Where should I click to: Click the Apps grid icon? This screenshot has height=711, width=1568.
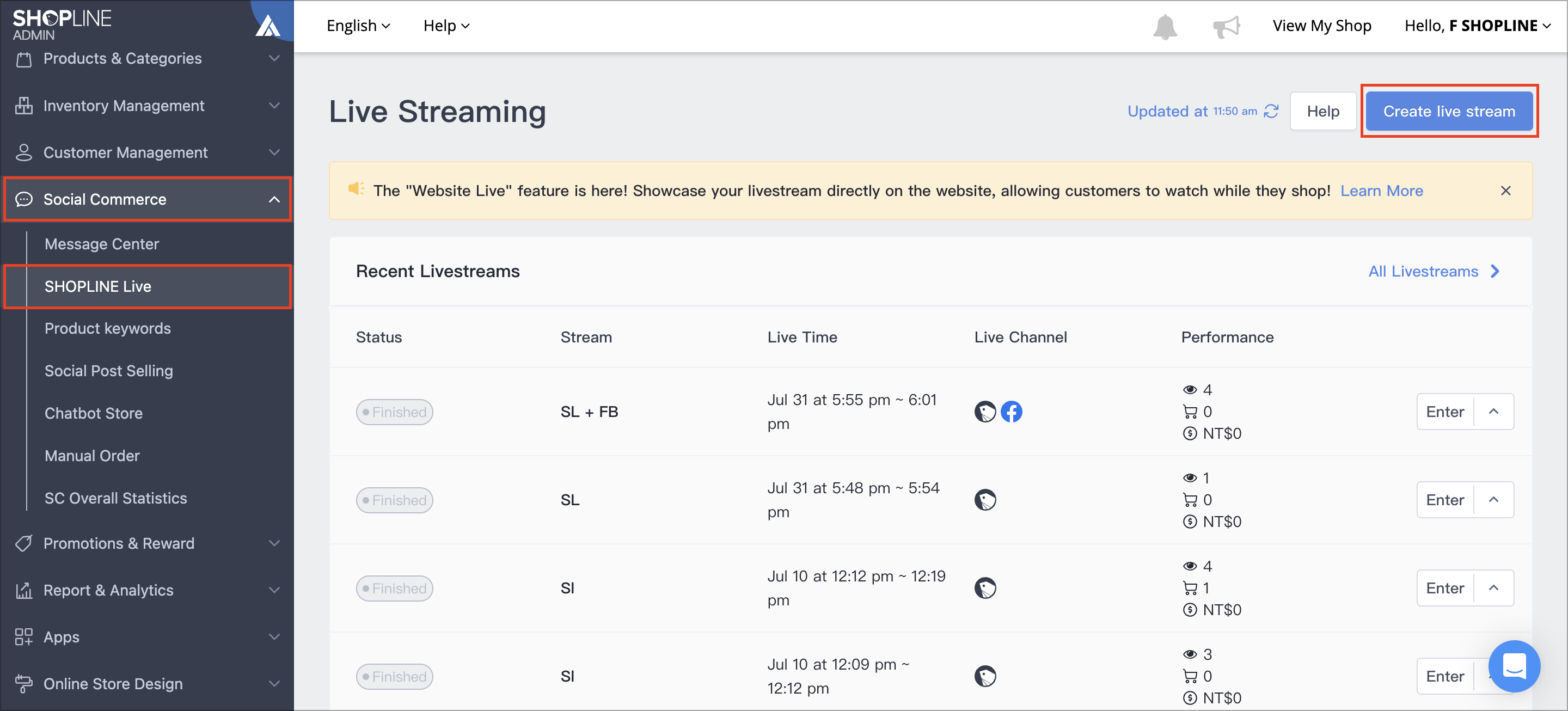tap(24, 638)
